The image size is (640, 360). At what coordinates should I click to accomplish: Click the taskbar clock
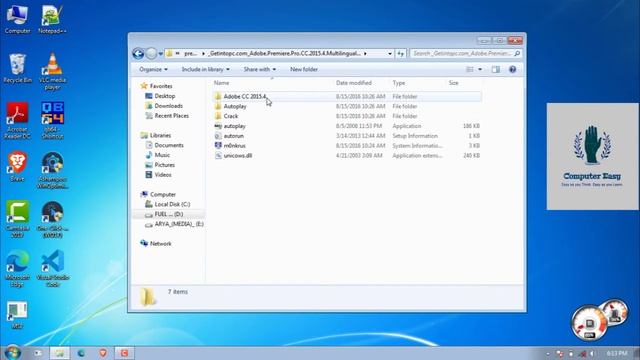pyautogui.click(x=616, y=353)
